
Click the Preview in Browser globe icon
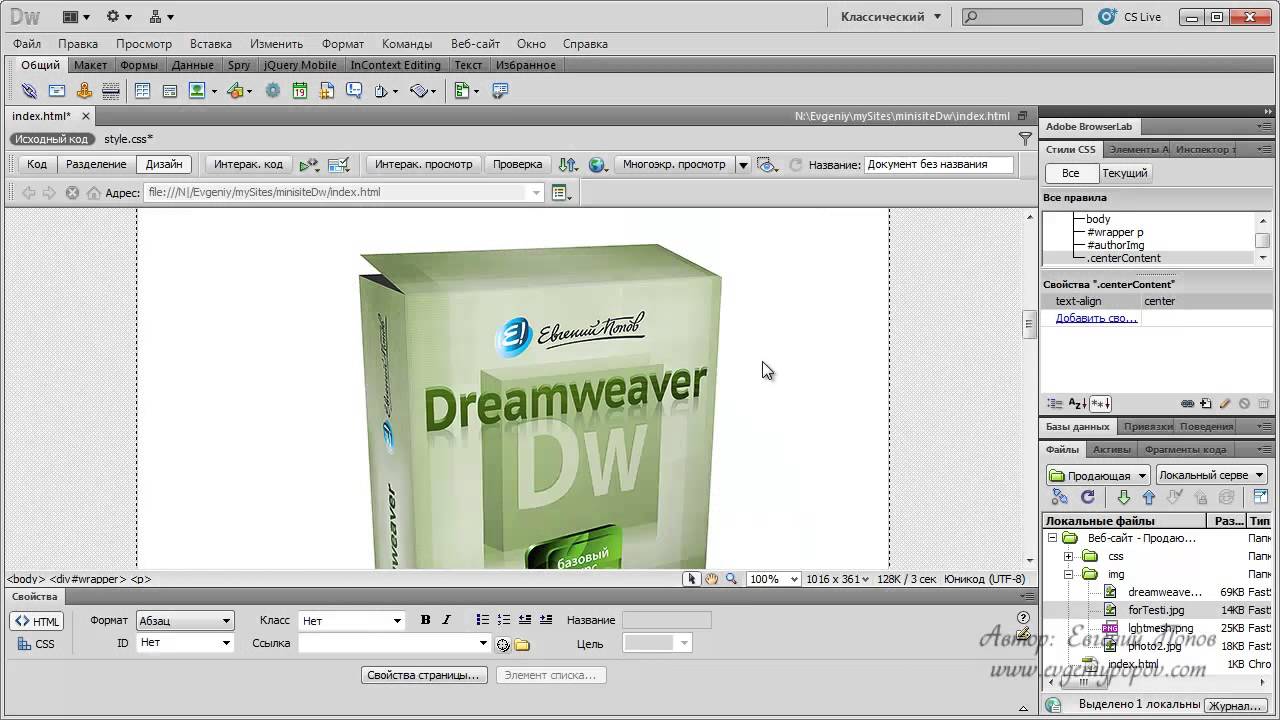(598, 165)
